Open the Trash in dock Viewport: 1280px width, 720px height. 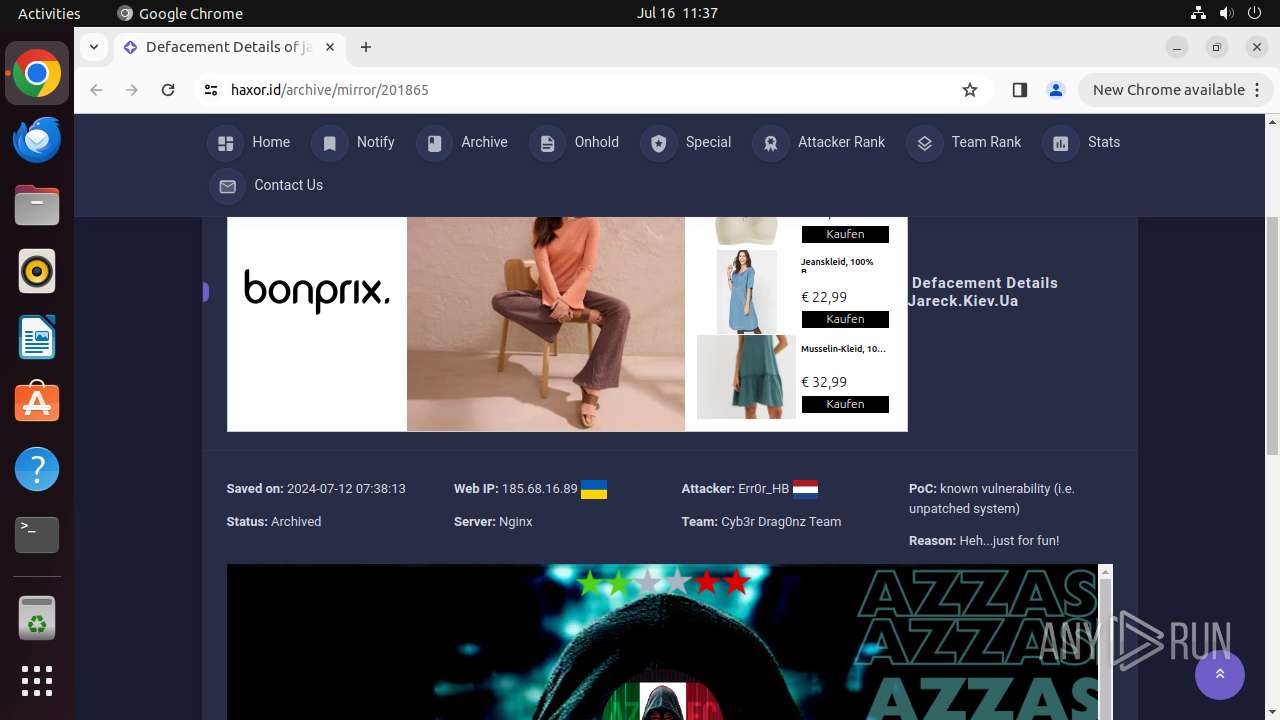click(x=37, y=618)
